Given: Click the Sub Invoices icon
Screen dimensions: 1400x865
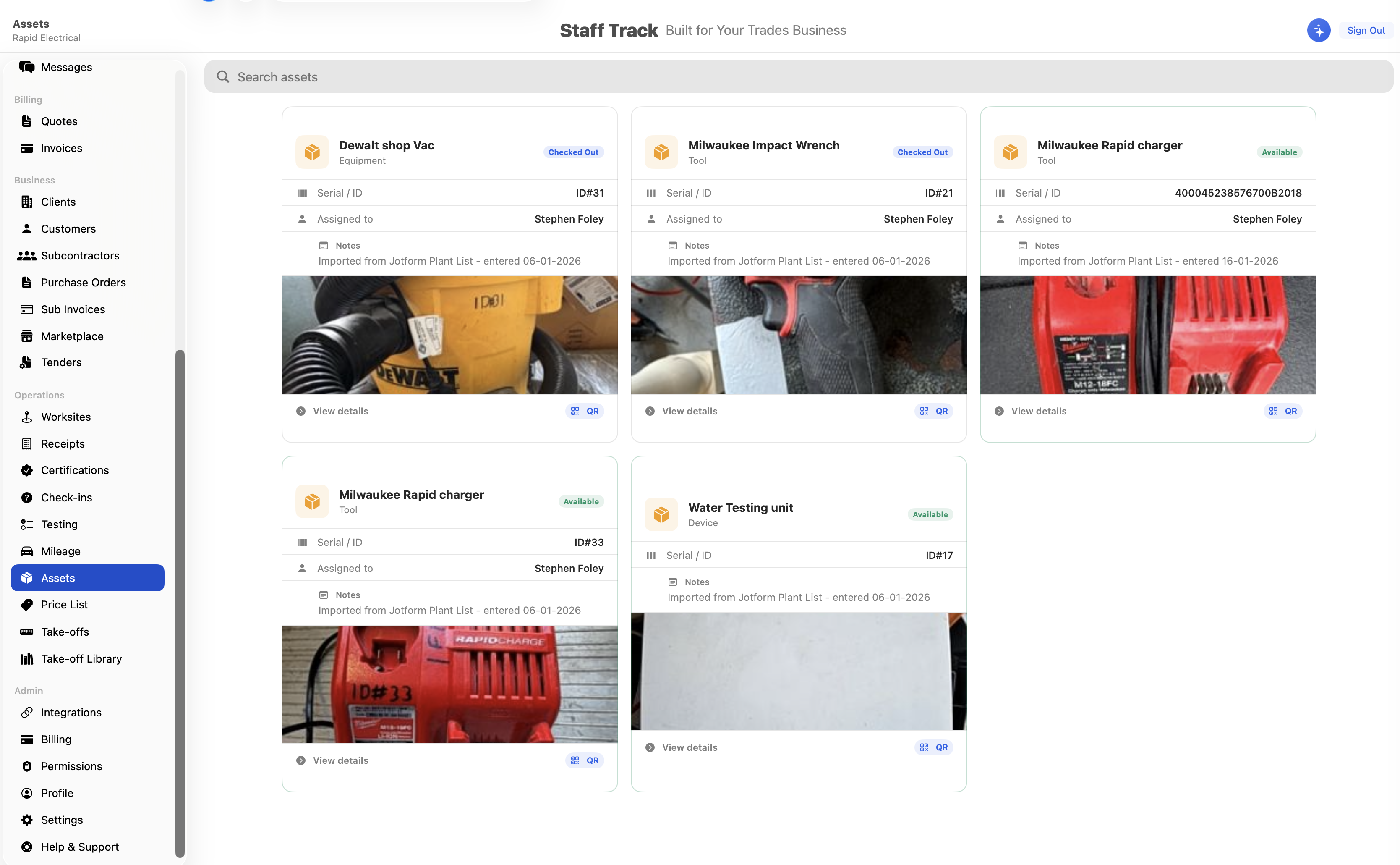Looking at the screenshot, I should point(26,309).
